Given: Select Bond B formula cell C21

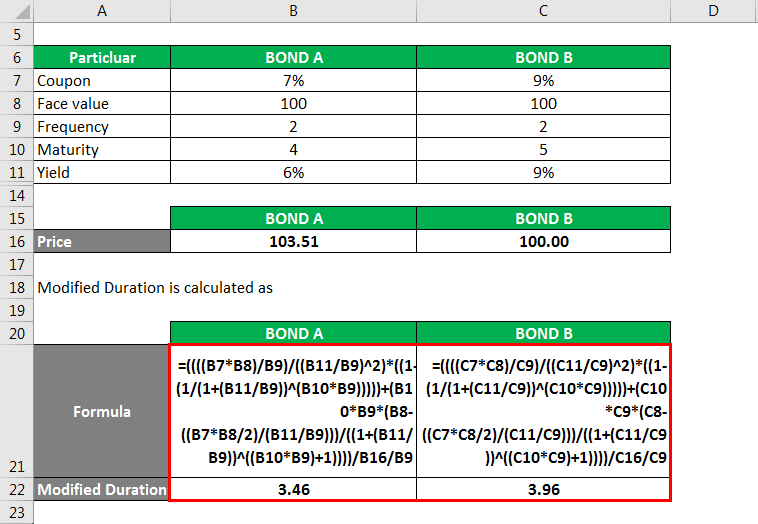Looking at the screenshot, I should [543, 411].
